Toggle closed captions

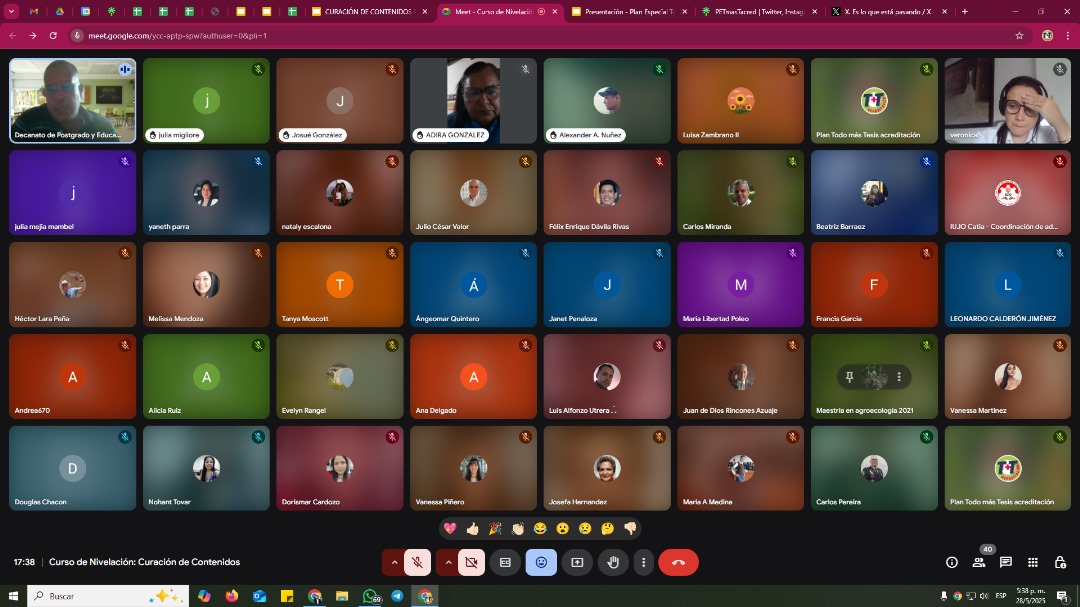coord(506,562)
